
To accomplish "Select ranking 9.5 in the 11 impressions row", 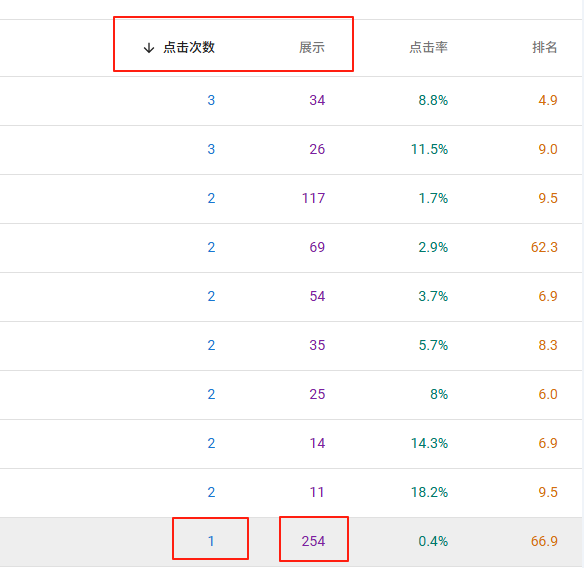I will [548, 492].
